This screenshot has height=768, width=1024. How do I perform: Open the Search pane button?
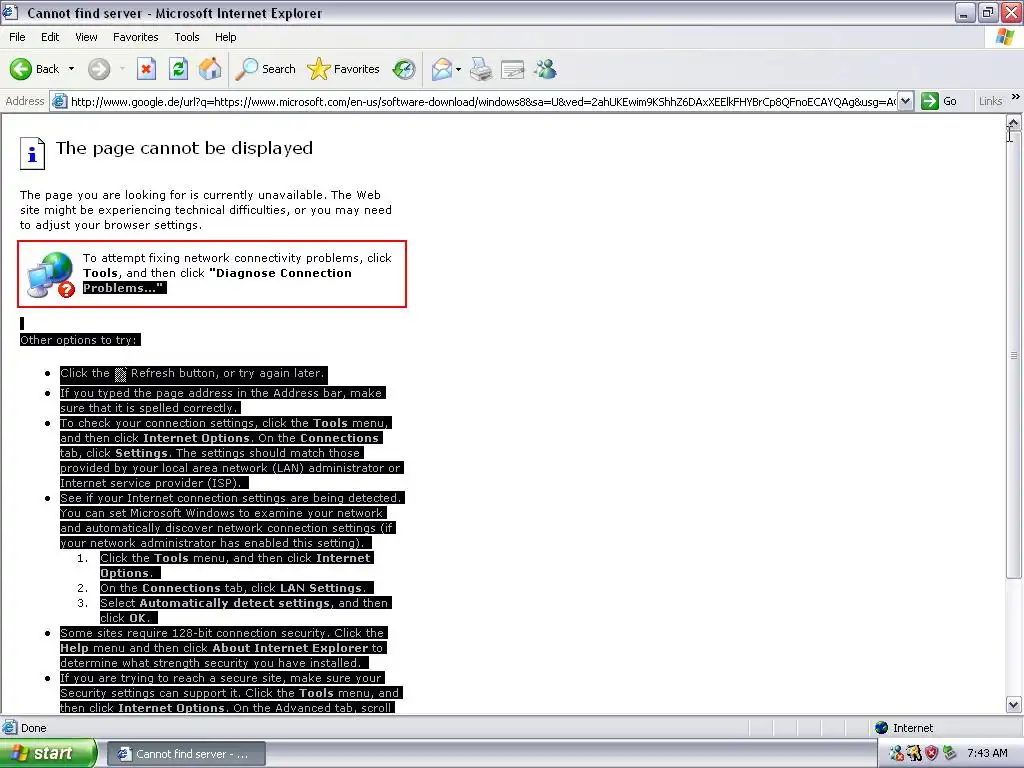(x=266, y=69)
